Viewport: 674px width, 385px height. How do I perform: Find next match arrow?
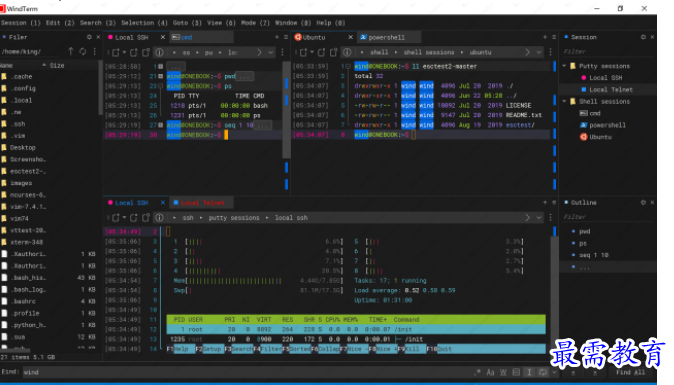click(595, 373)
